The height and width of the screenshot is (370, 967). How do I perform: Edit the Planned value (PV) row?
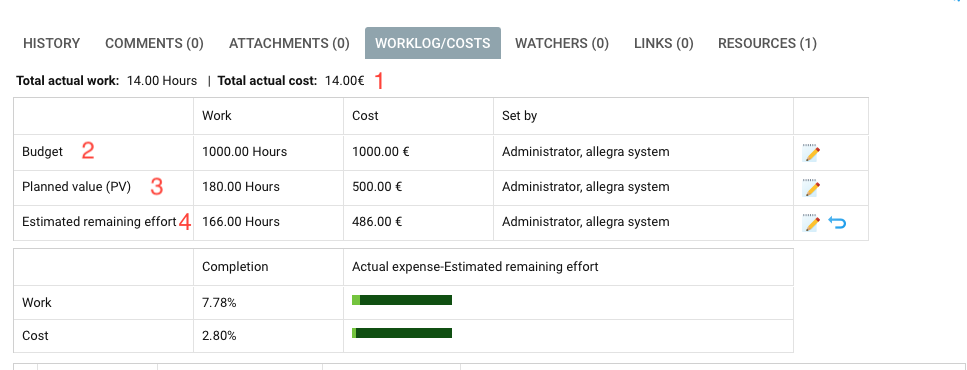click(x=812, y=188)
